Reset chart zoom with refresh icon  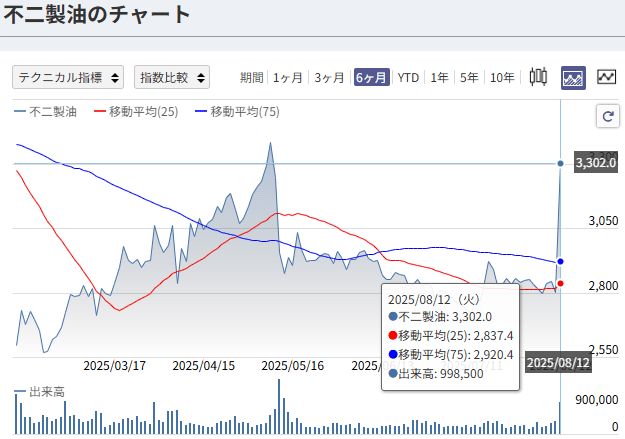point(608,116)
